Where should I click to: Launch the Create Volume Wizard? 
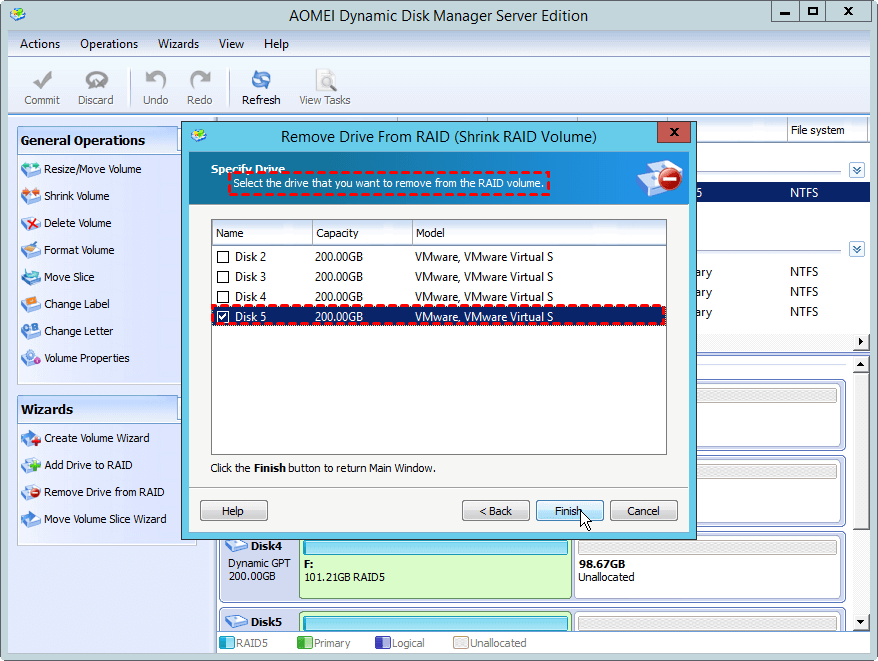(96, 438)
